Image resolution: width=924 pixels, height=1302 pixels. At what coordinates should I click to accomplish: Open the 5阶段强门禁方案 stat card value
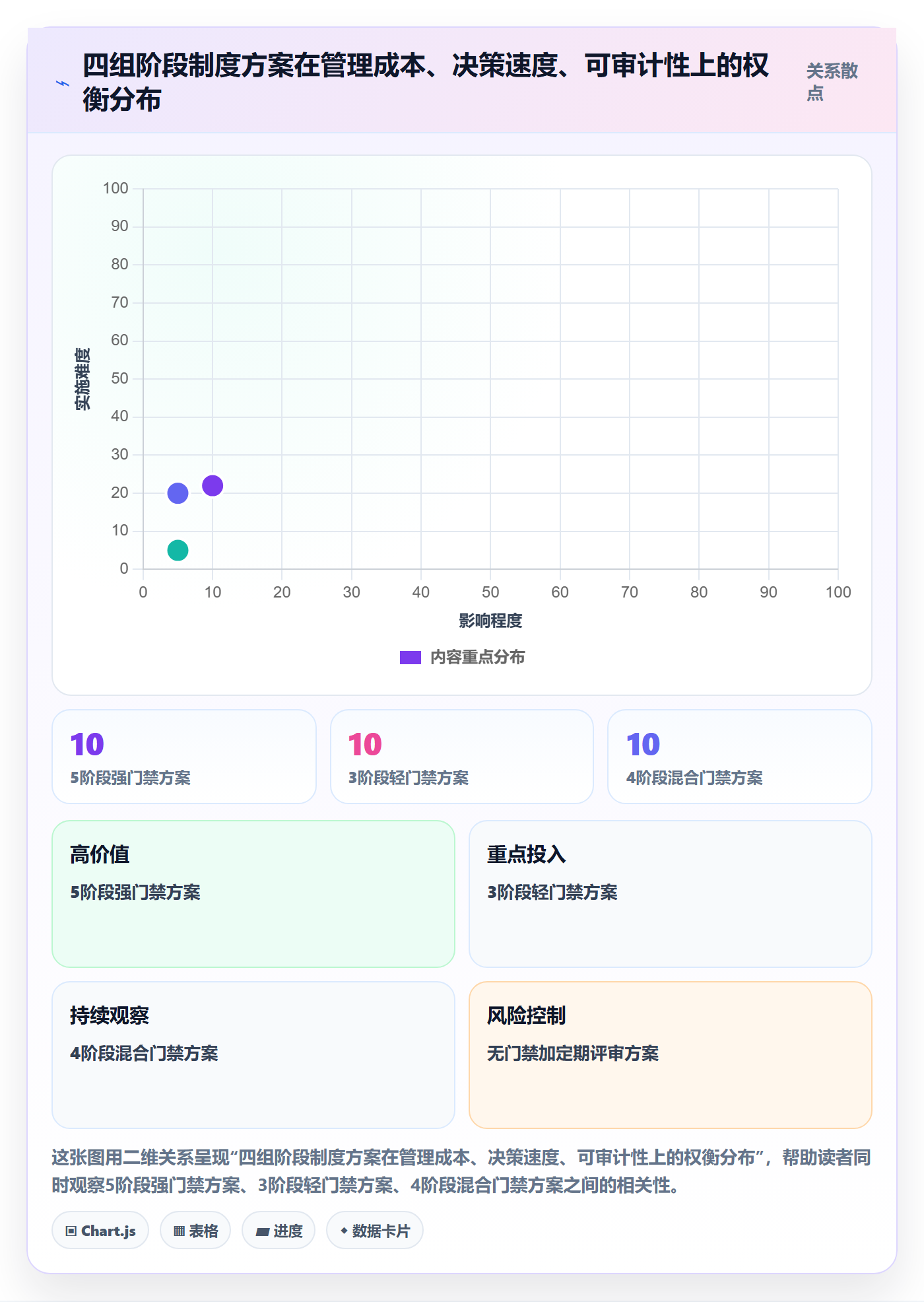87,745
